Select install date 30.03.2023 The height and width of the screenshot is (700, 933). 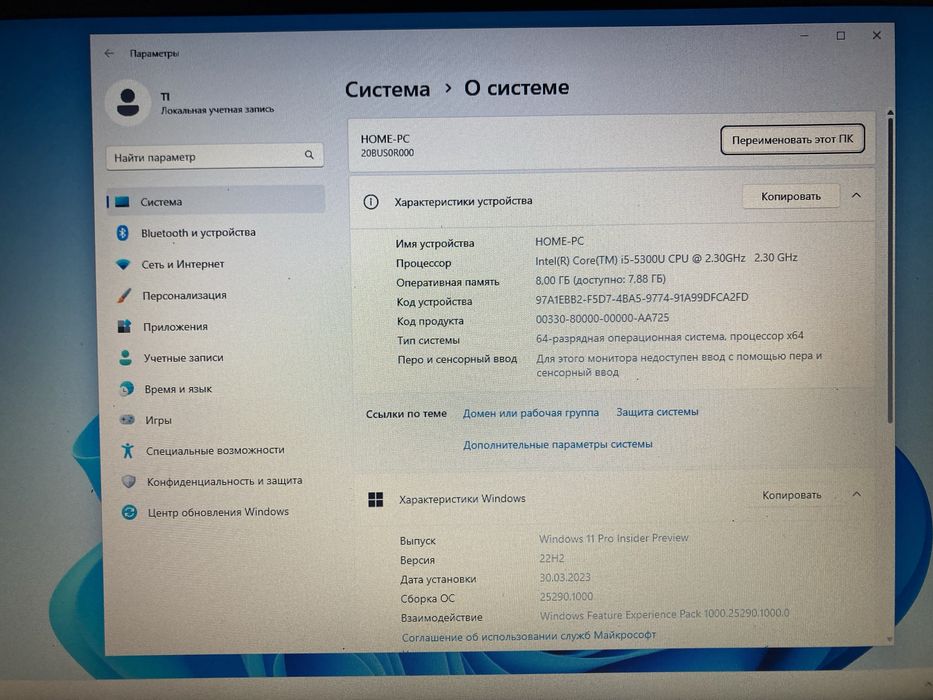pyautogui.click(x=565, y=577)
